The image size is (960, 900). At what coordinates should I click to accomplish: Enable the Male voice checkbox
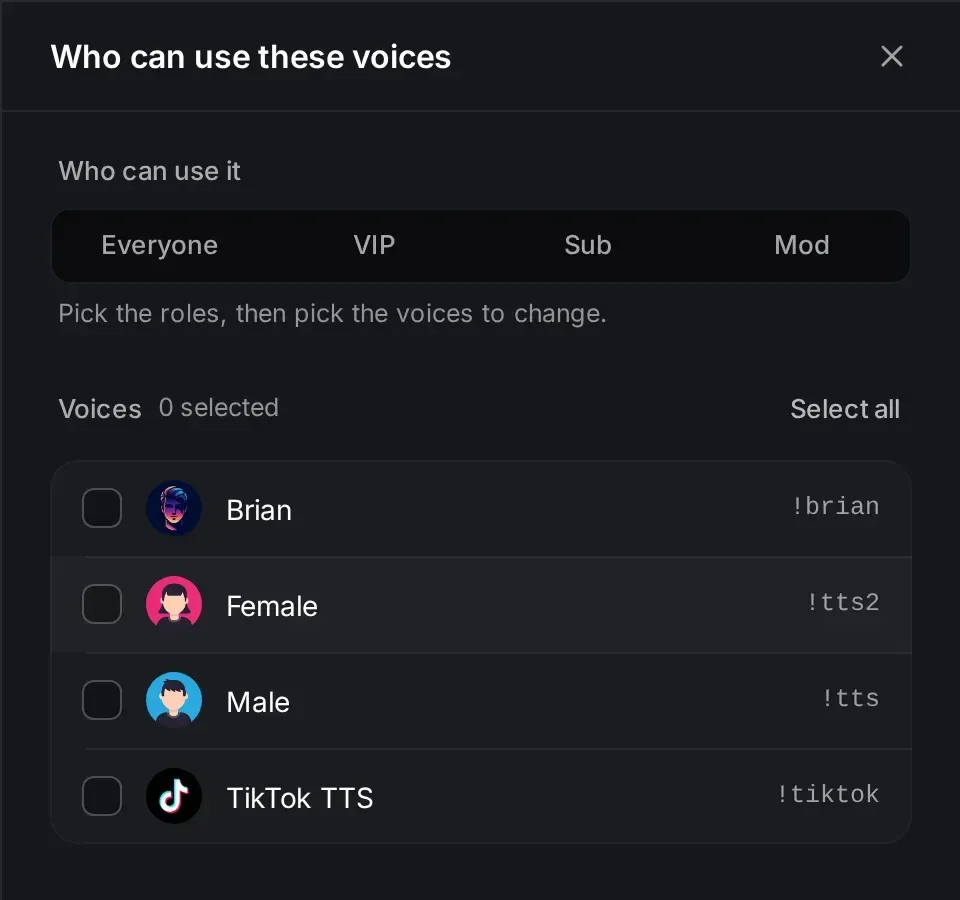click(x=102, y=700)
